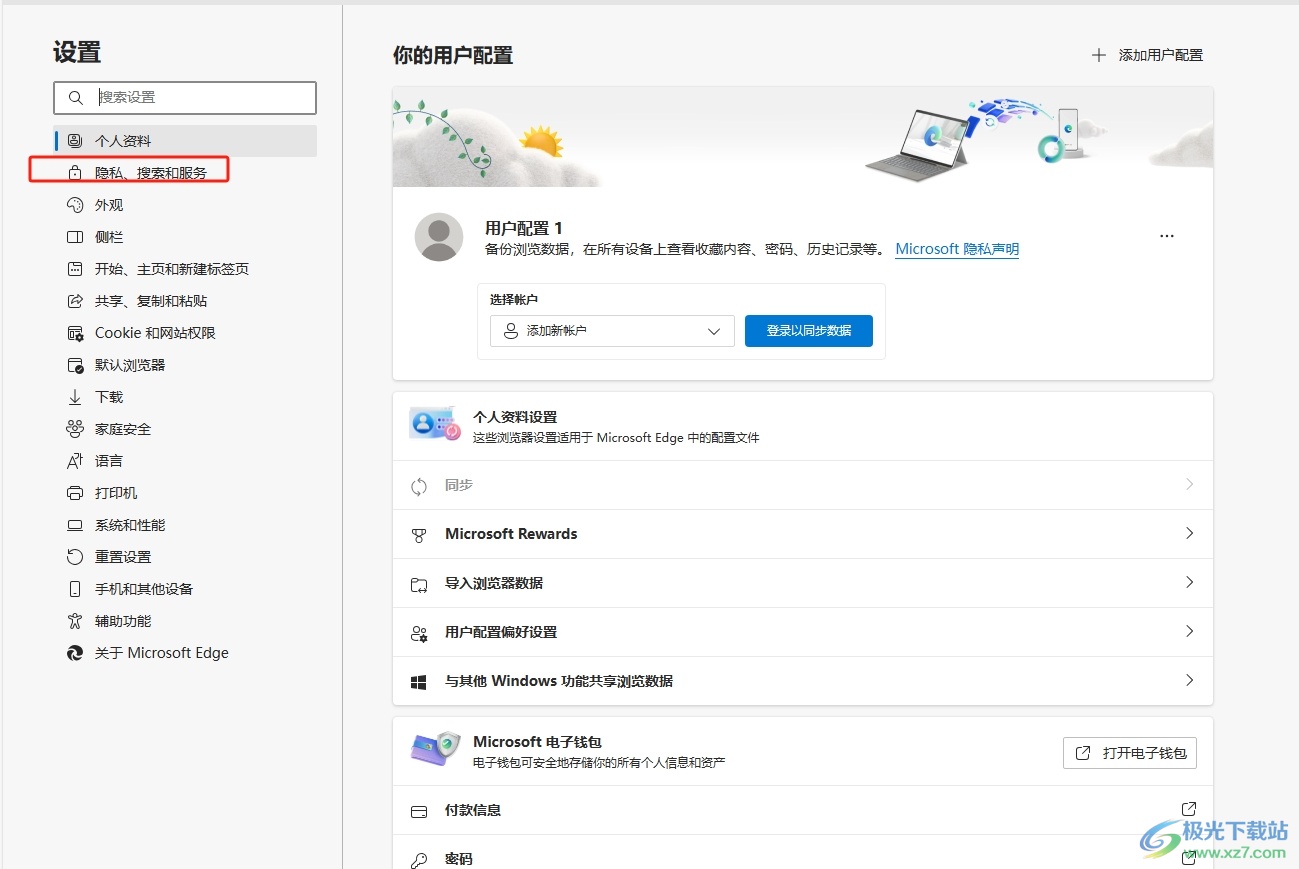Open the 添加新帐户 account dropdown
The width and height of the screenshot is (1299, 869).
[x=612, y=331]
